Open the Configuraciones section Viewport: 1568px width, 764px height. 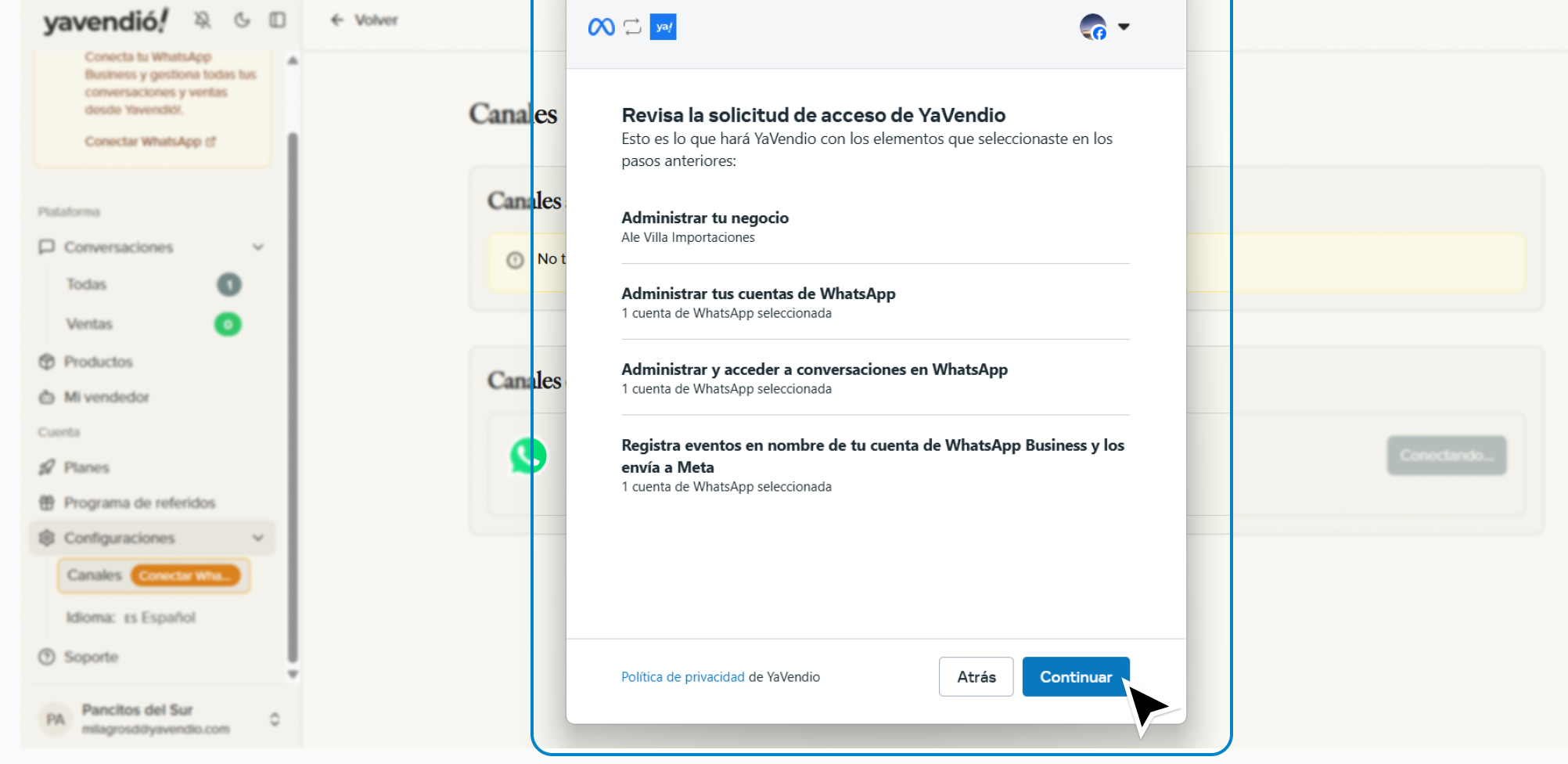153,538
